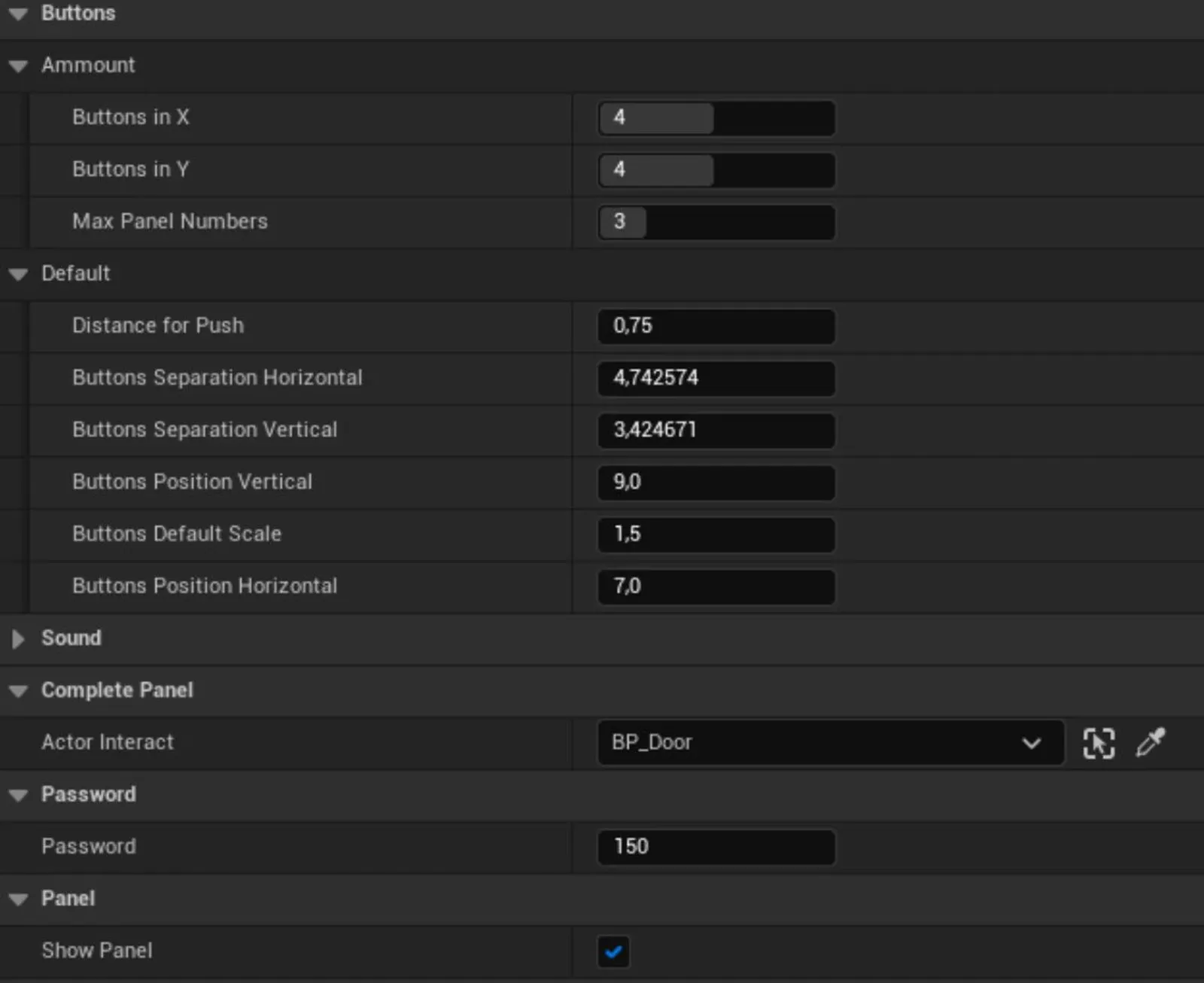Screen dimensions: 1204x983
Task: Collapse the Buttons category
Action: click(x=17, y=13)
